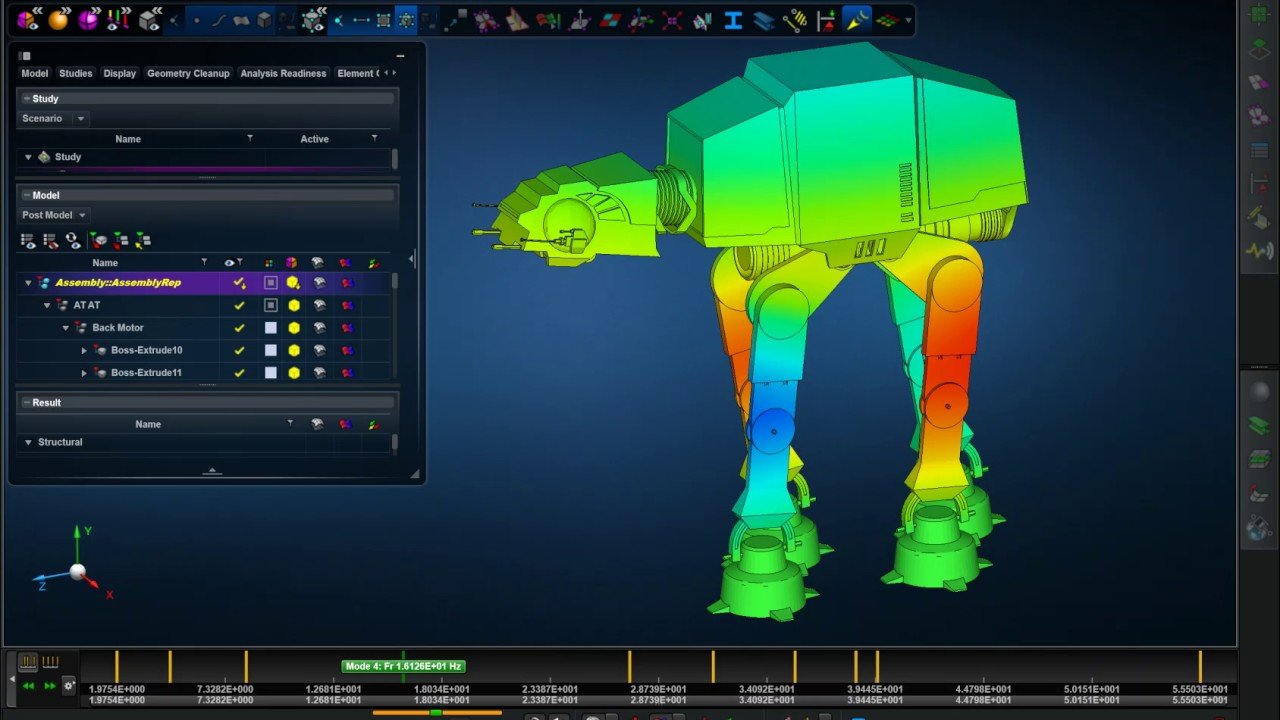
Task: Select the solid body selection filter icon
Action: pos(264,20)
